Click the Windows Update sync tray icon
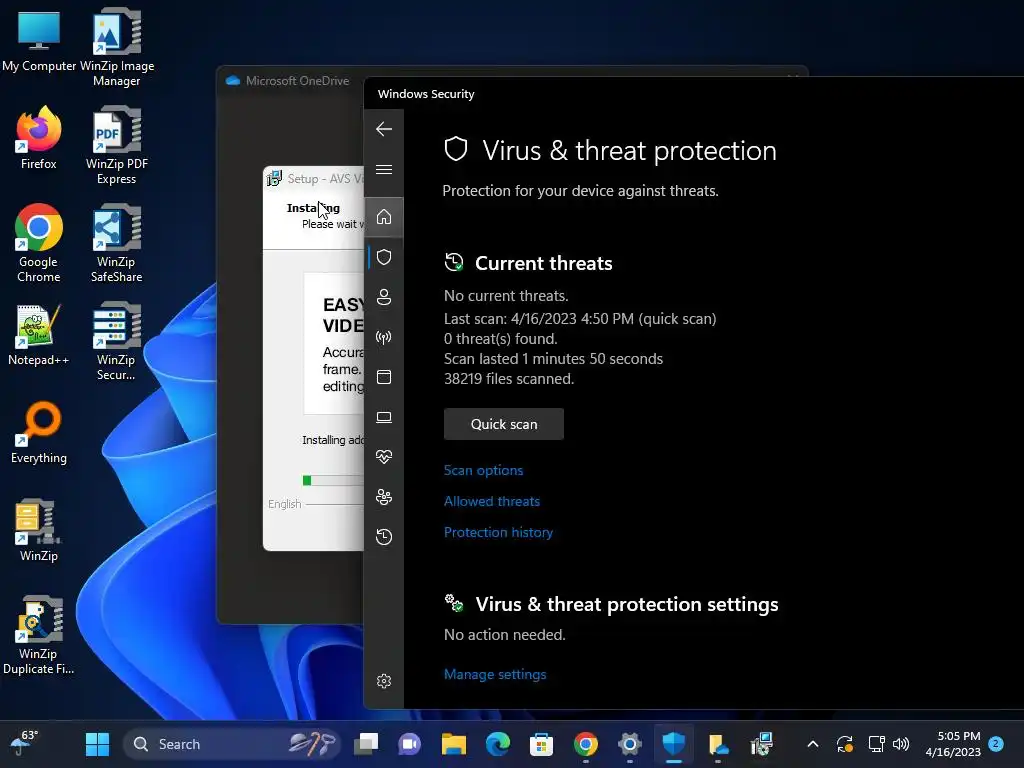This screenshot has height=768, width=1024. tap(845, 744)
